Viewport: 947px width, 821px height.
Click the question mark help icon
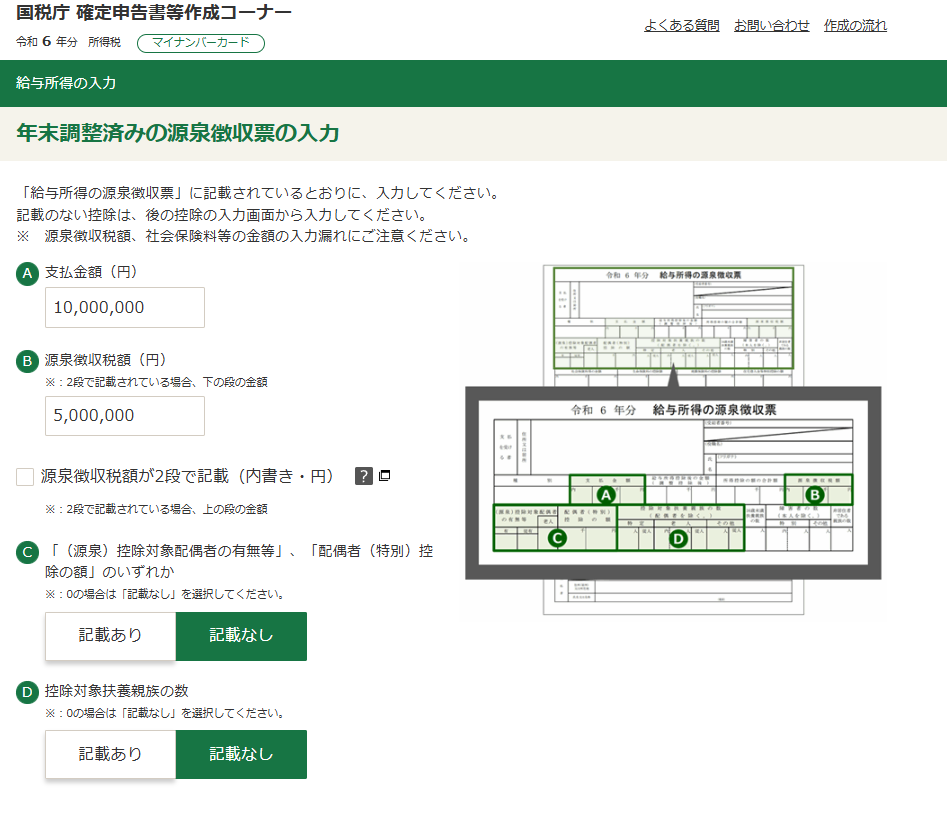pyautogui.click(x=364, y=476)
